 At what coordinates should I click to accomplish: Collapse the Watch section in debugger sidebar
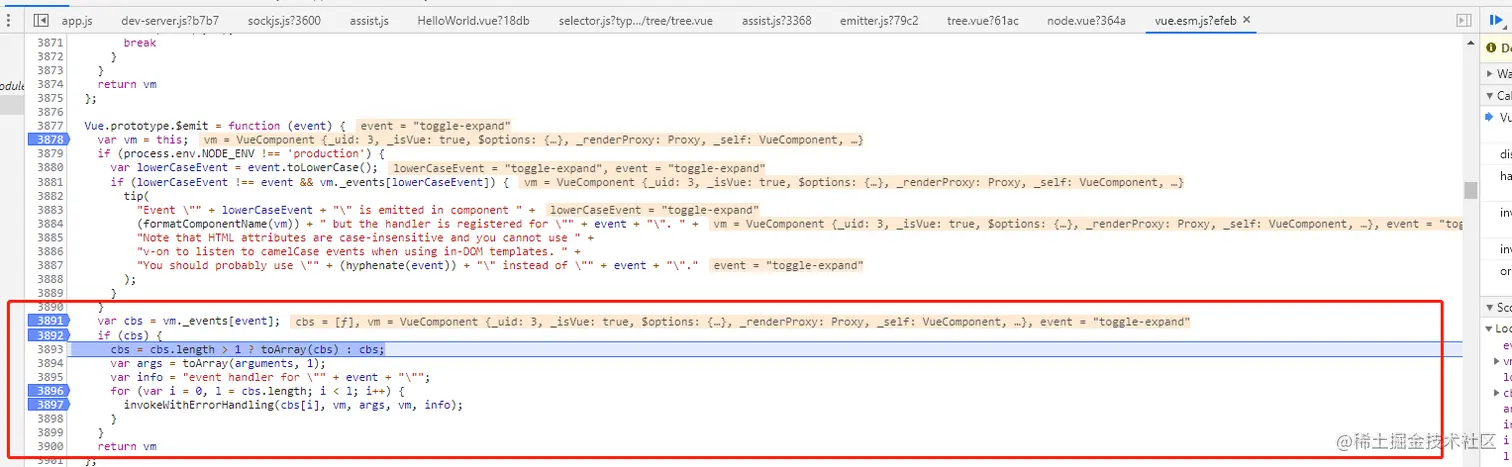(1489, 74)
